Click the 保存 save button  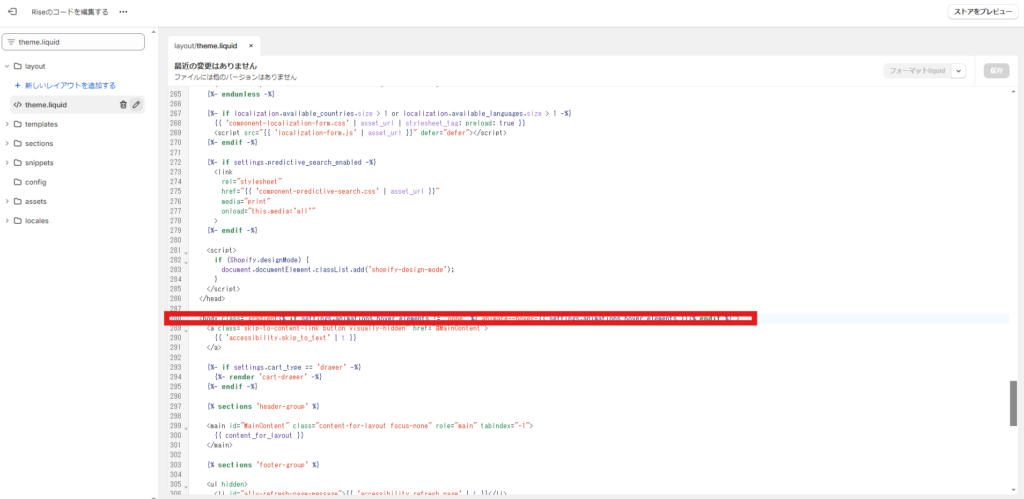(x=996, y=71)
